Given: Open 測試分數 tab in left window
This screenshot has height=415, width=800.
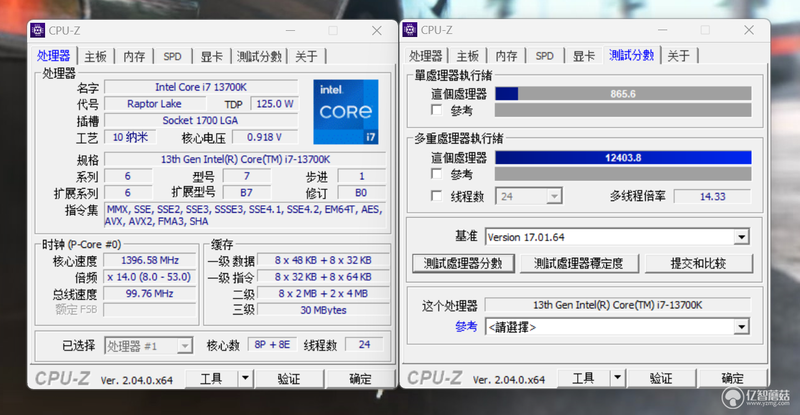Looking at the screenshot, I should point(259,56).
